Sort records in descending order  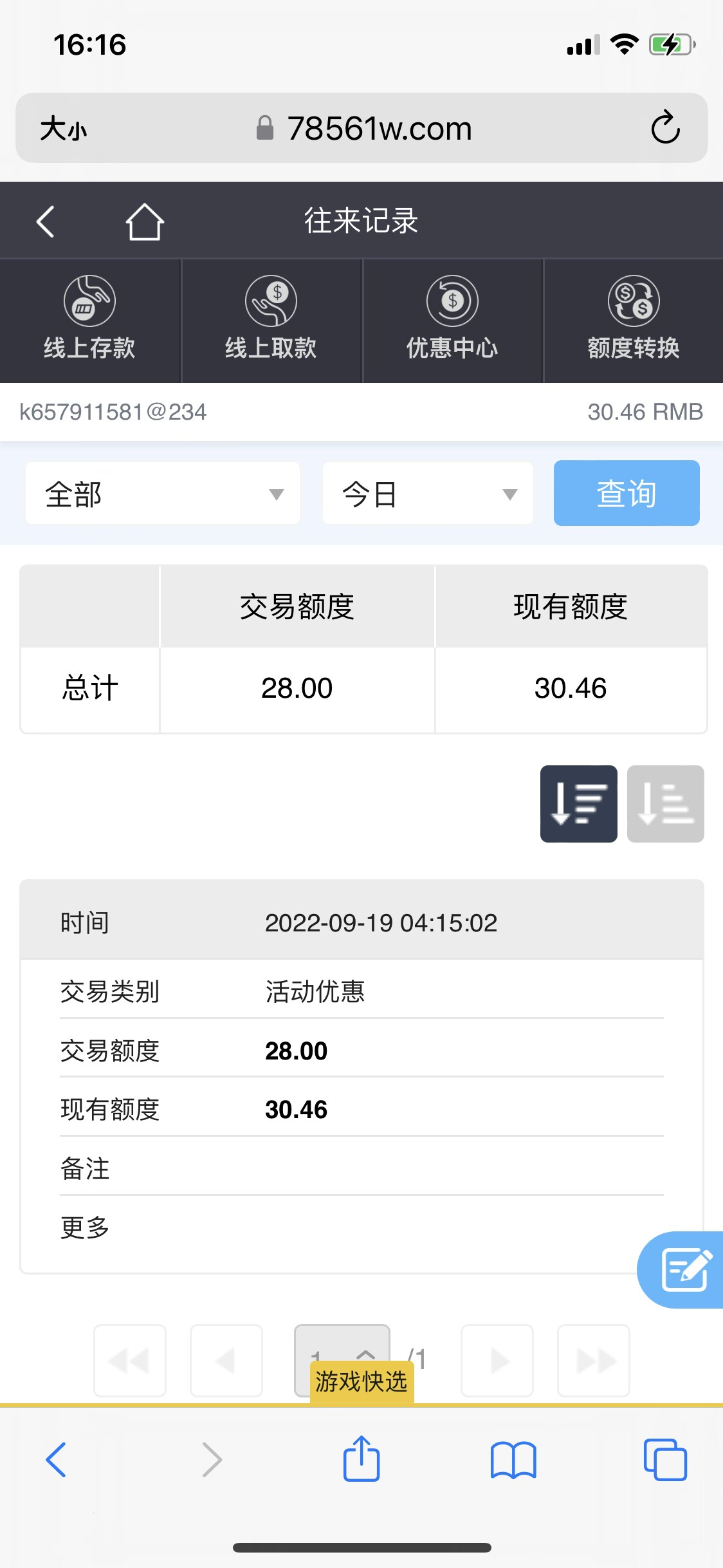point(578,803)
